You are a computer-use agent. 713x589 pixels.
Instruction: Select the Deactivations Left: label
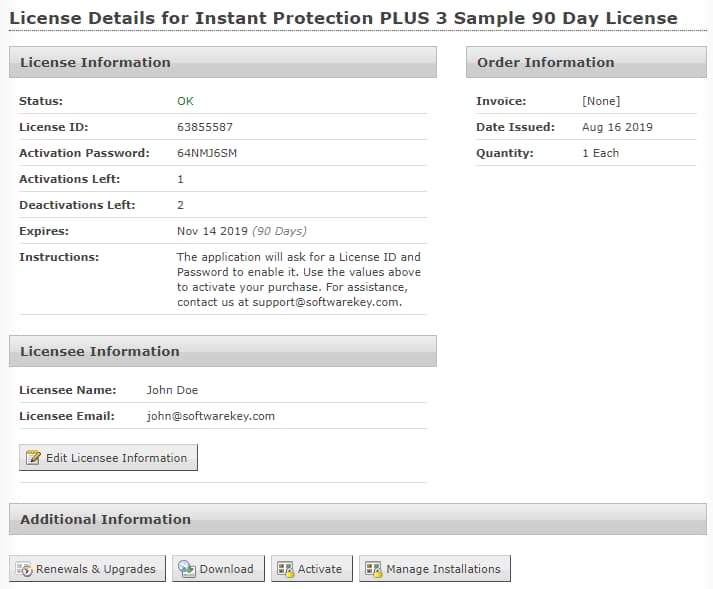[77, 205]
